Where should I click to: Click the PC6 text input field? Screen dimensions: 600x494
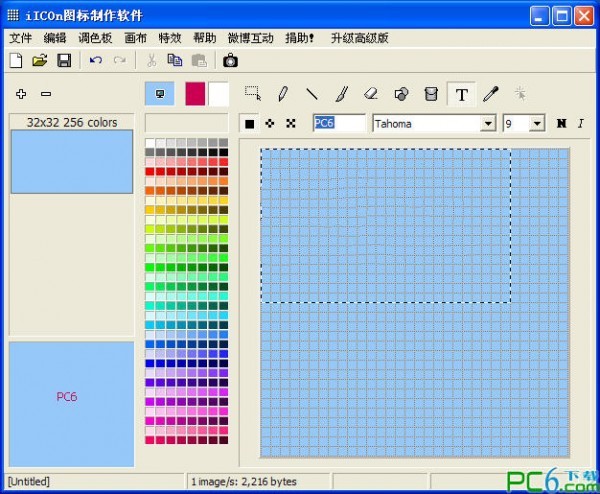[x=339, y=123]
